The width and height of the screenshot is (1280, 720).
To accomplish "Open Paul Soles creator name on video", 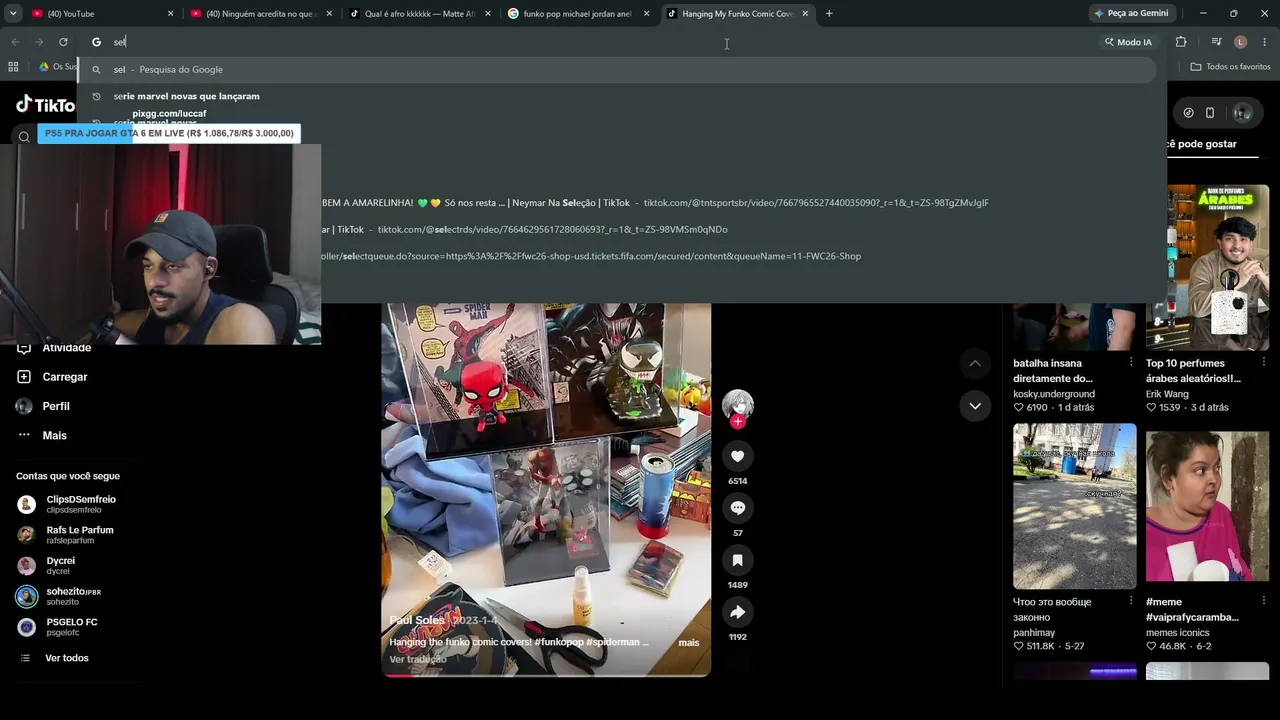I will (417, 620).
